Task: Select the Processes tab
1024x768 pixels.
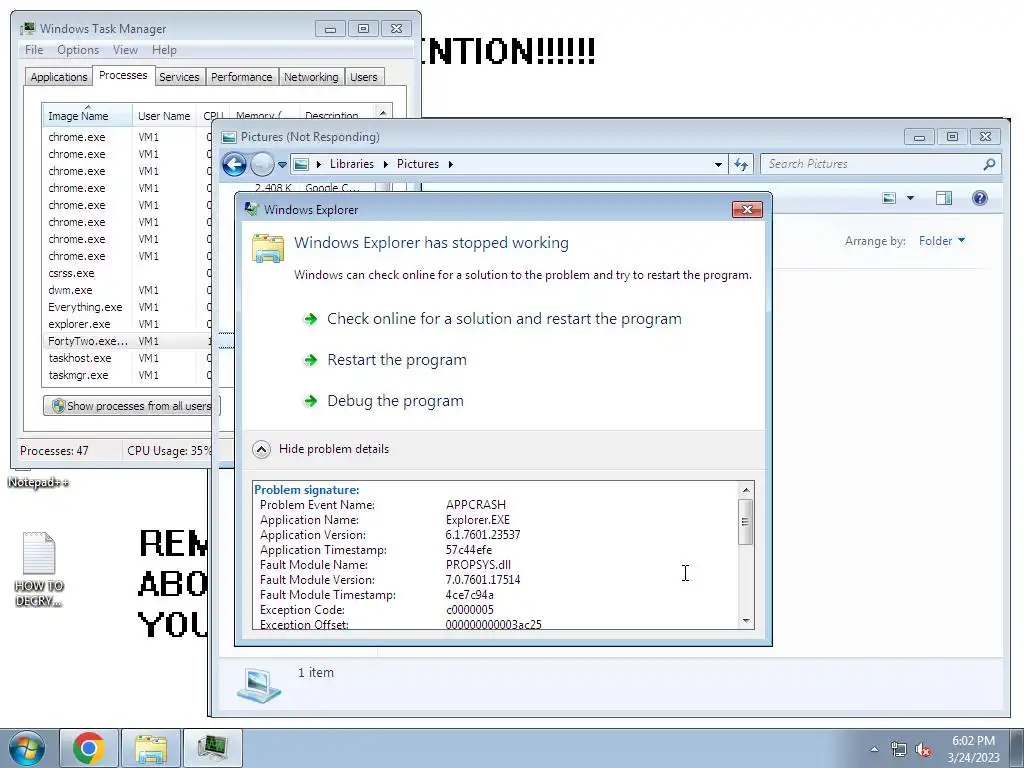Action: (x=123, y=76)
